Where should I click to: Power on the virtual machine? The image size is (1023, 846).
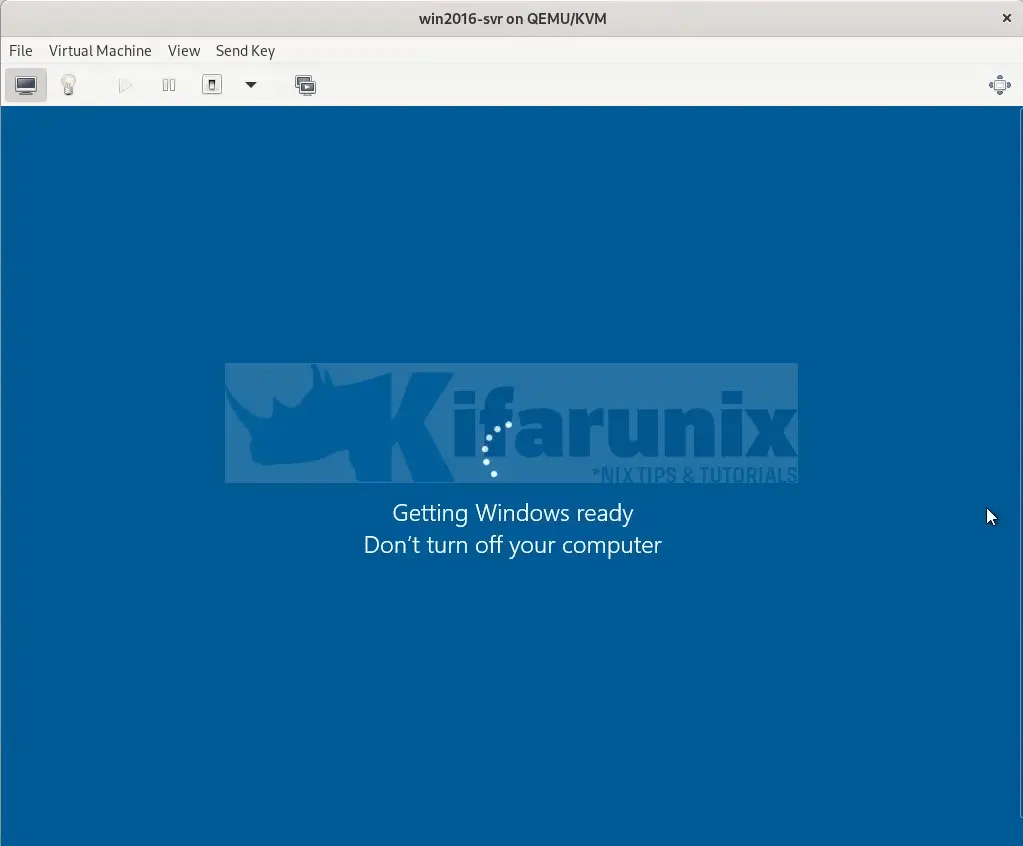point(125,85)
